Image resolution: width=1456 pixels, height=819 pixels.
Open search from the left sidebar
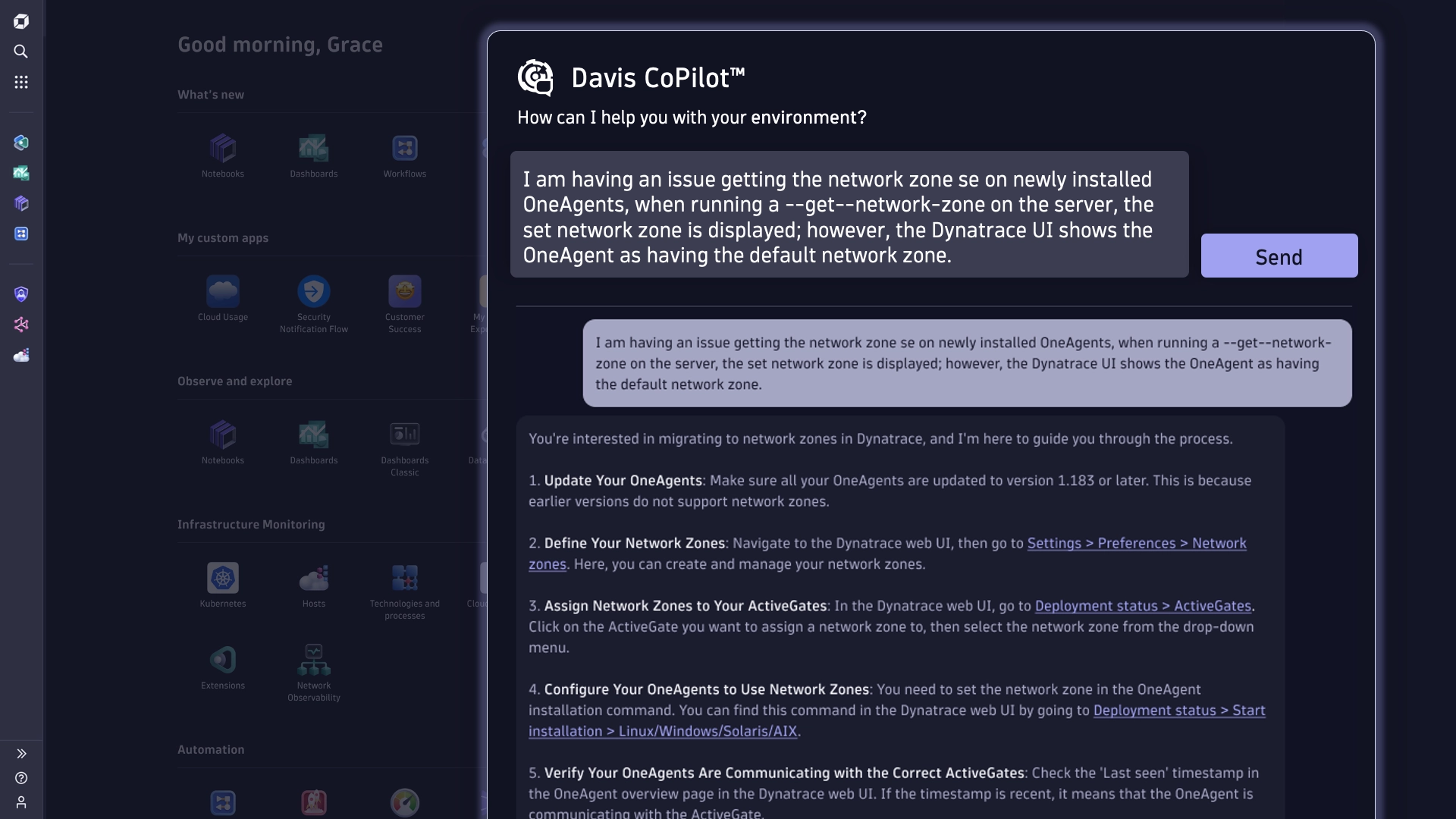[x=21, y=52]
